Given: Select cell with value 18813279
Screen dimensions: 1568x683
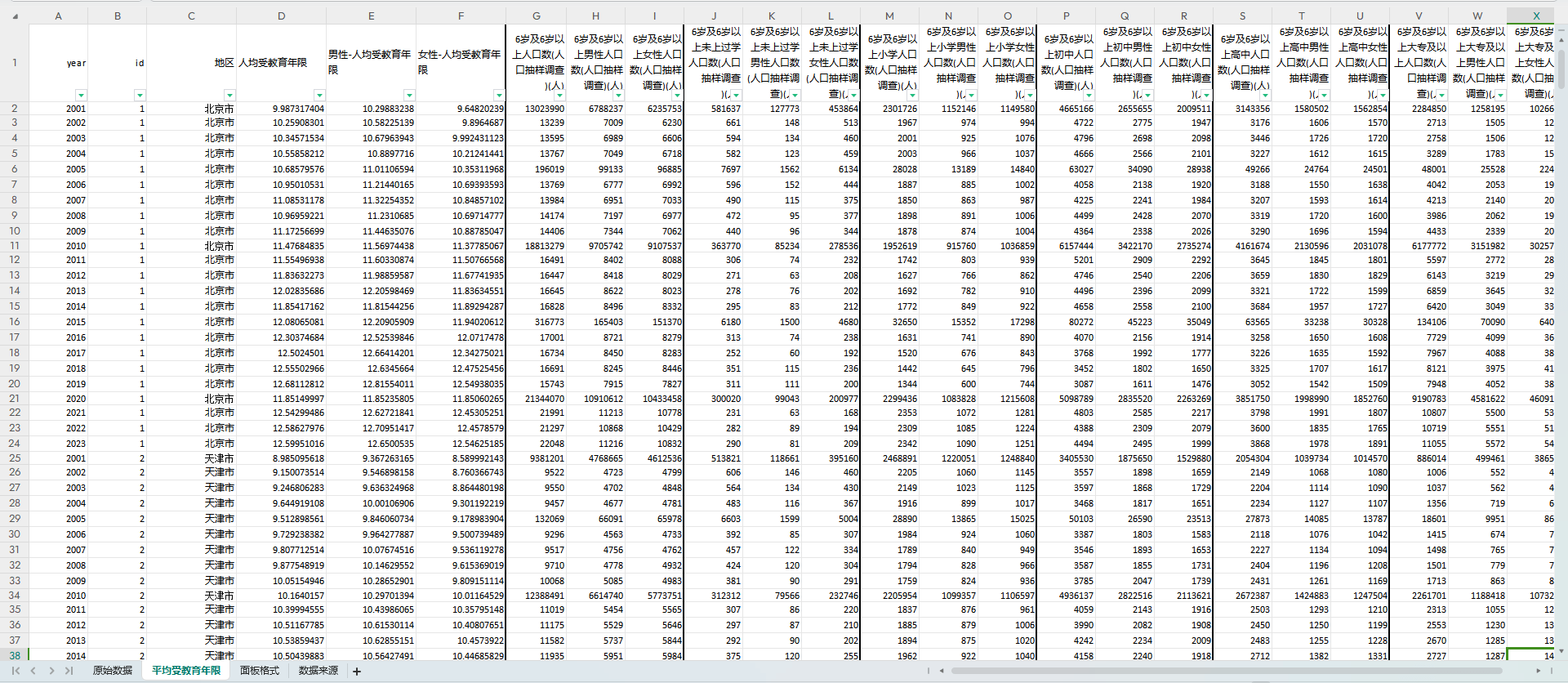Looking at the screenshot, I should 536,246.
